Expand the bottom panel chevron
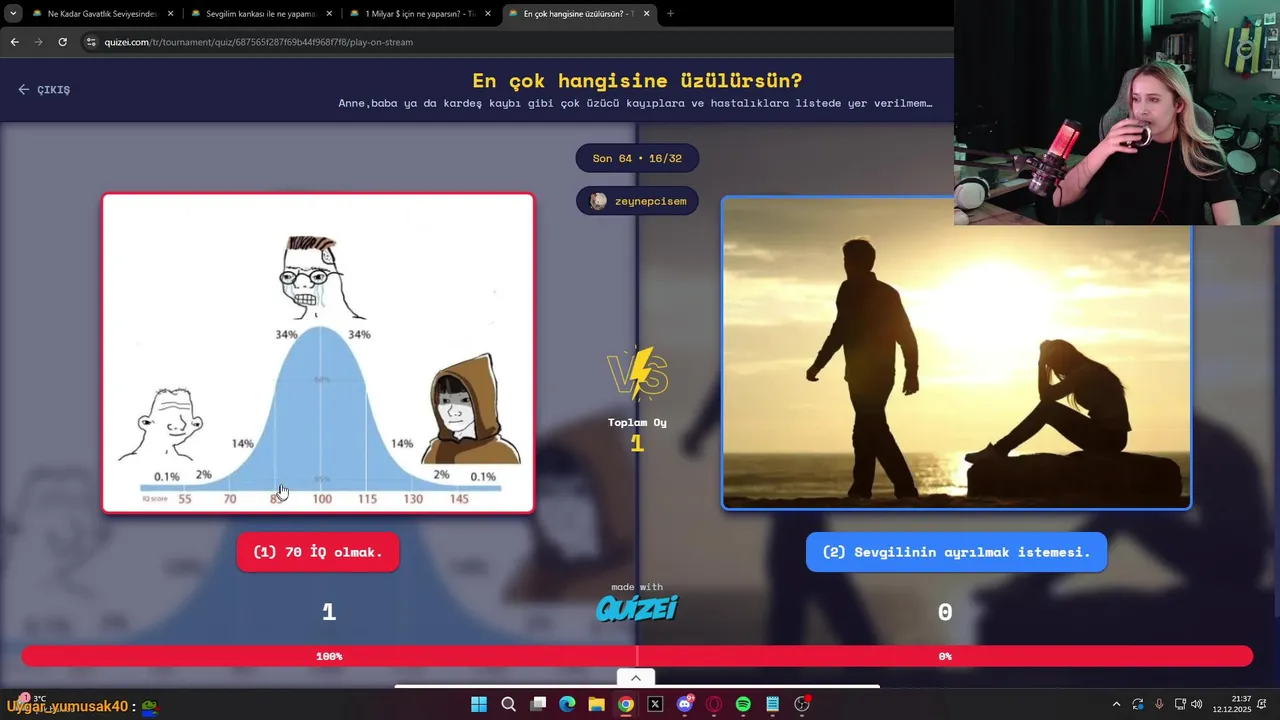This screenshot has height=720, width=1280. coord(636,678)
